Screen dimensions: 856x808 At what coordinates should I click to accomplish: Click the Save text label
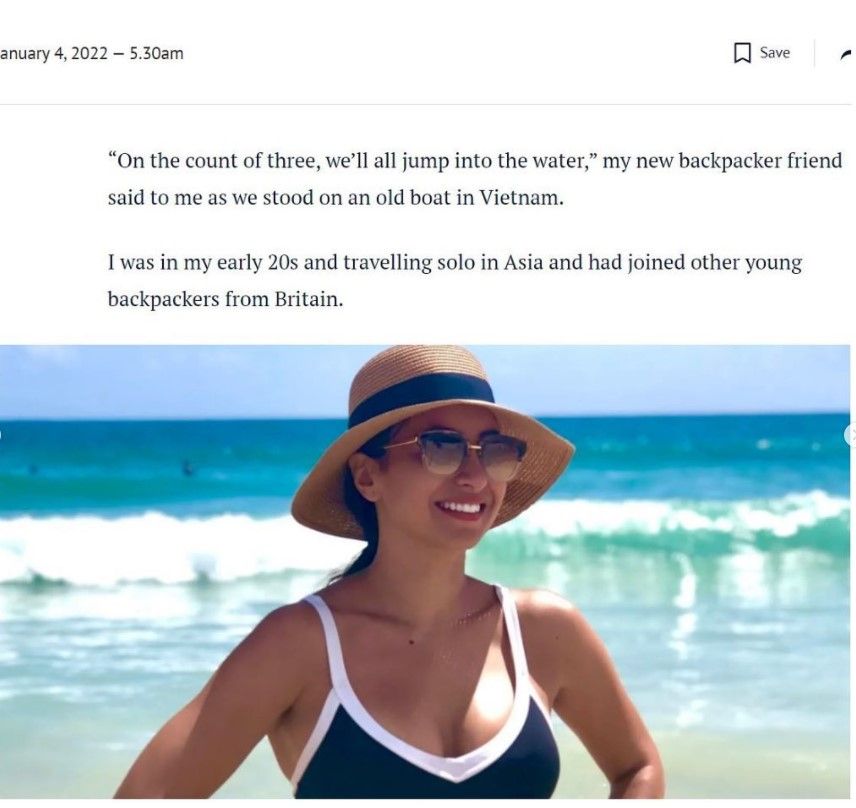click(x=774, y=53)
